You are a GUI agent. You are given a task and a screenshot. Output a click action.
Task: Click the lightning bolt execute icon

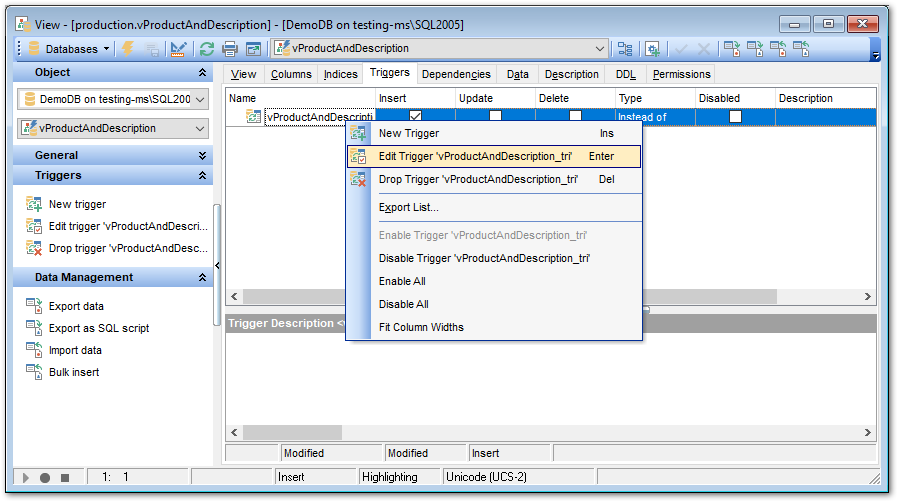tap(128, 49)
